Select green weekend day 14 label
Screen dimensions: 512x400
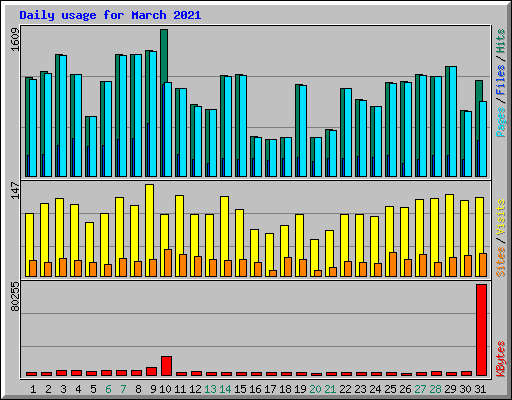click(225, 389)
